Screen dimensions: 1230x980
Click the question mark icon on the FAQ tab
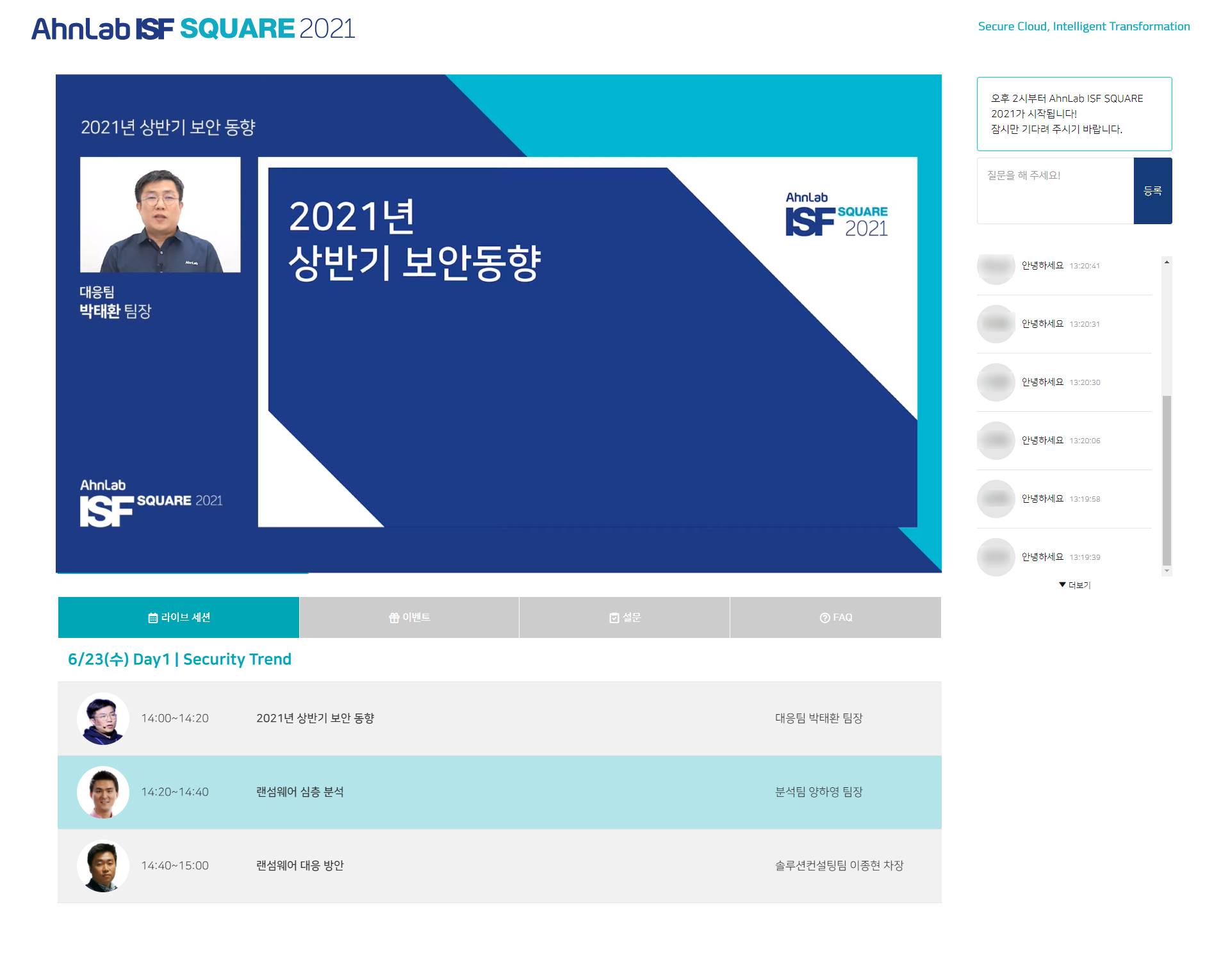click(x=824, y=618)
